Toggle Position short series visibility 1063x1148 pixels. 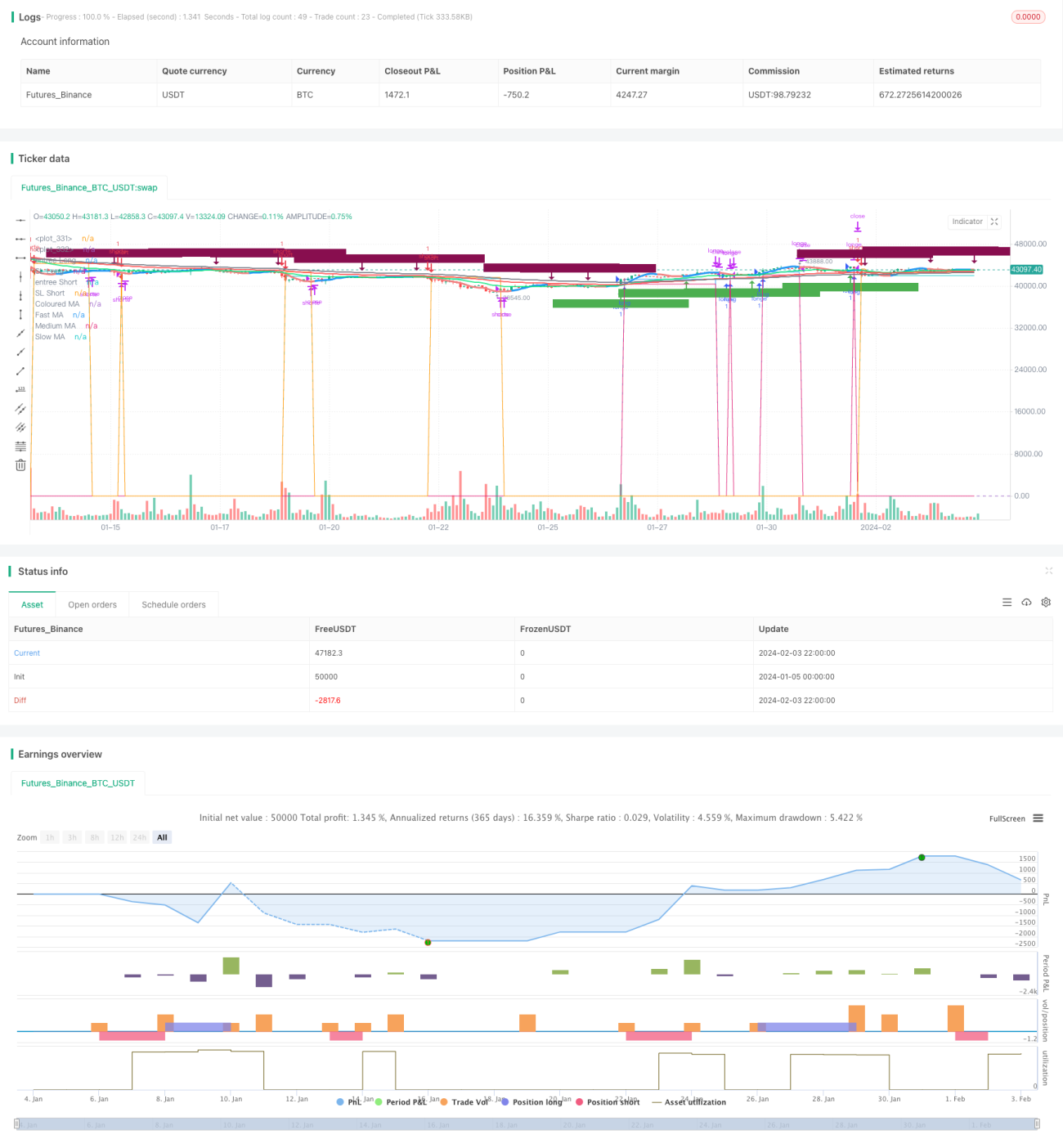click(x=608, y=1102)
